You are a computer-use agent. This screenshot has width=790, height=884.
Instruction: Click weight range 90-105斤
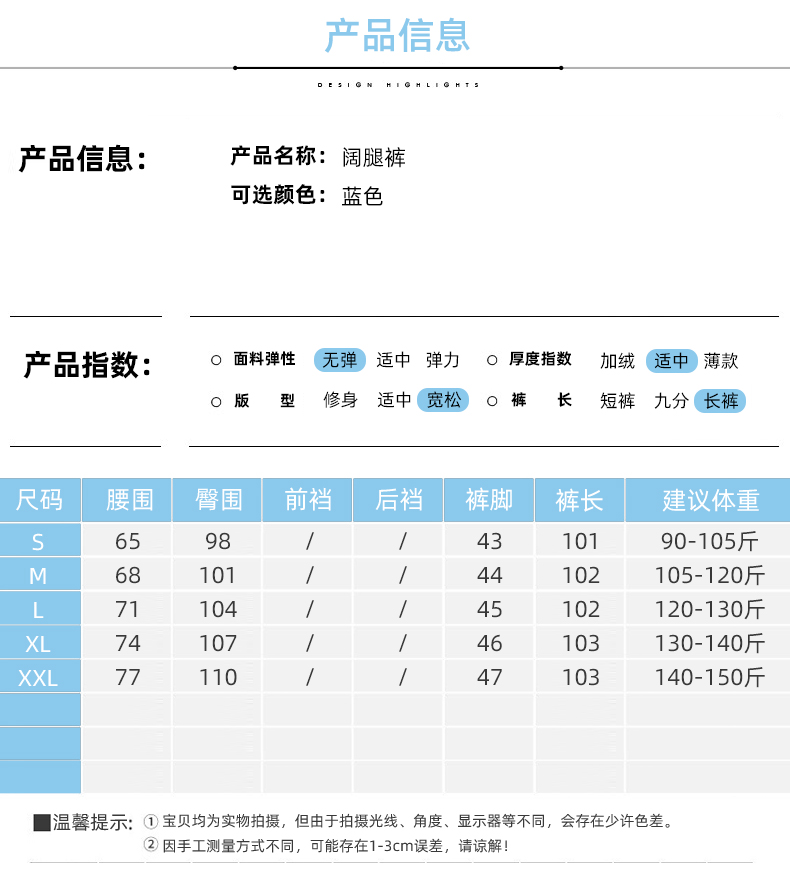710,541
